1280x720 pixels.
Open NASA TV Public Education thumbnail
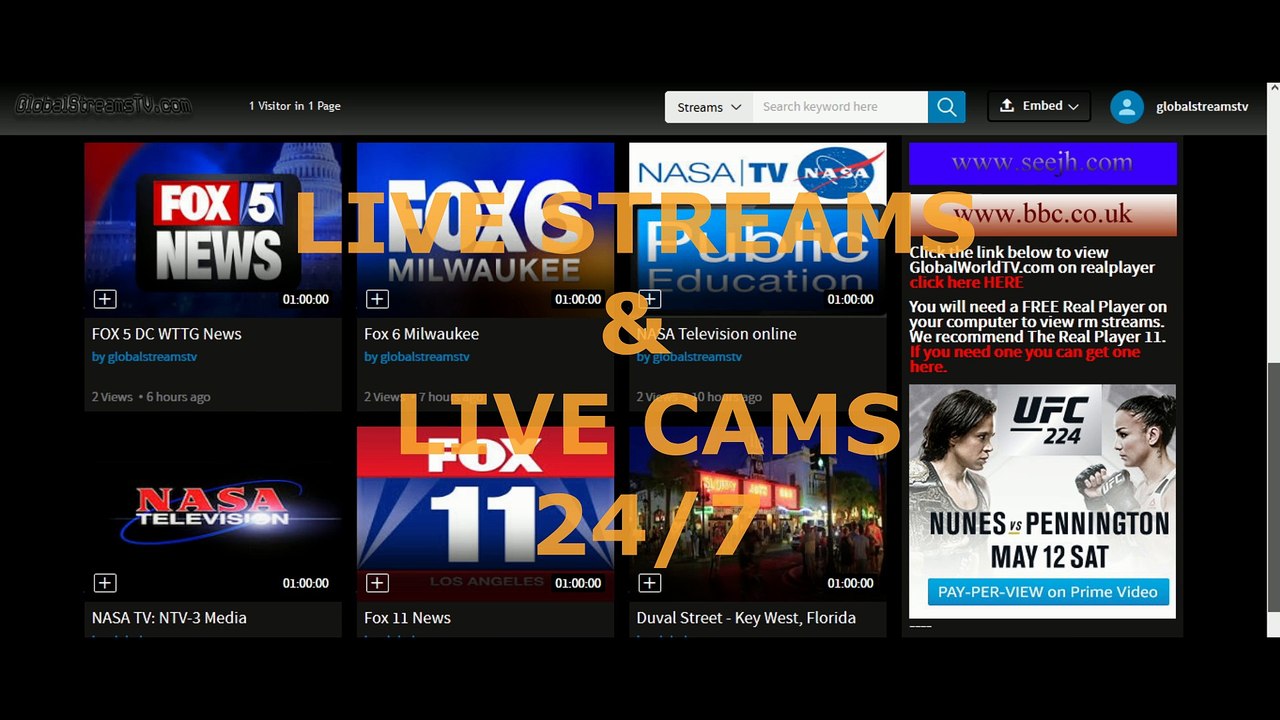tap(757, 230)
